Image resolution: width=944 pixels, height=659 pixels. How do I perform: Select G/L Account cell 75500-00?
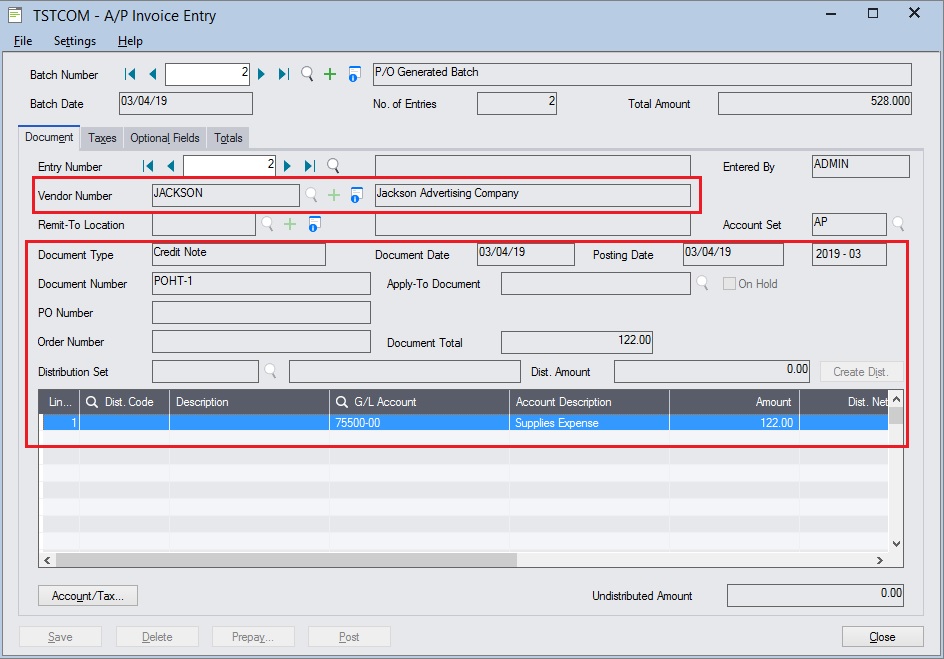tap(419, 422)
